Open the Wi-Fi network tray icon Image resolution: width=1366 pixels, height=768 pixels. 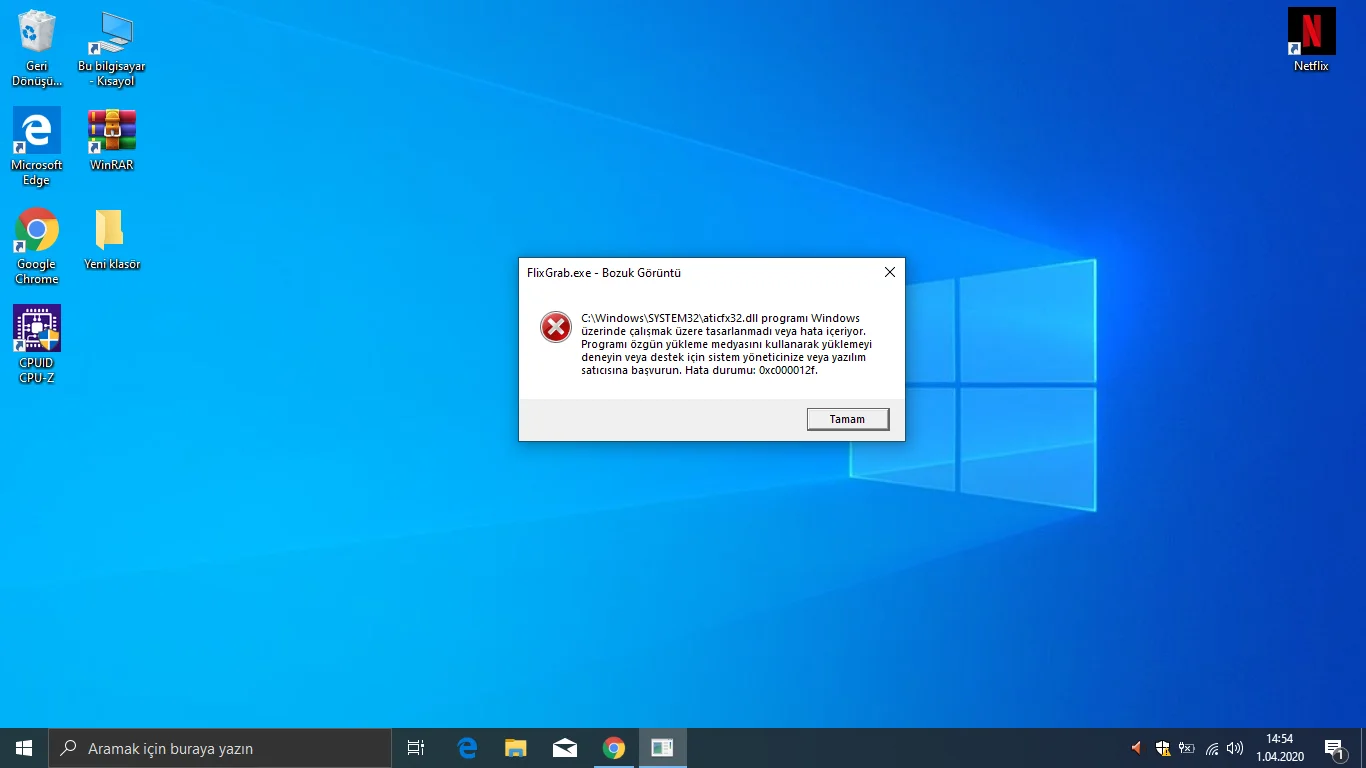tap(1212, 748)
